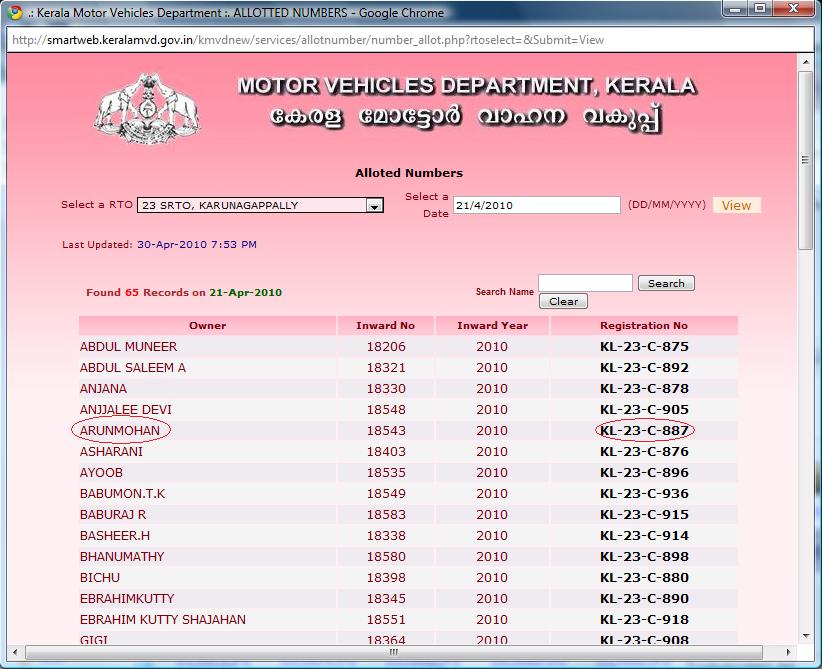Click registration number KL-23-C-887
The height and width of the screenshot is (669, 822).
pyautogui.click(x=644, y=430)
